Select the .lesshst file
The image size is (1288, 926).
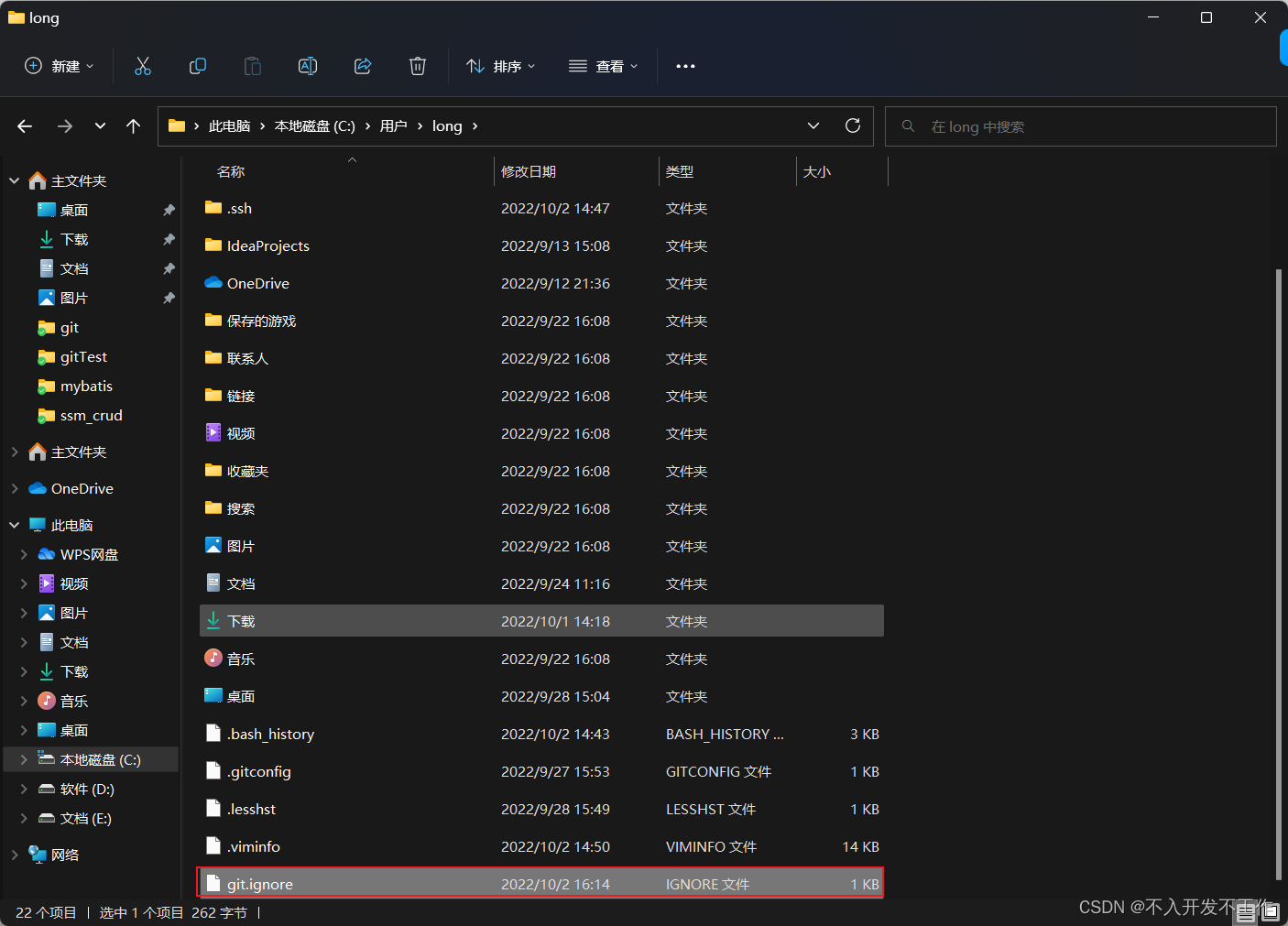point(541,809)
